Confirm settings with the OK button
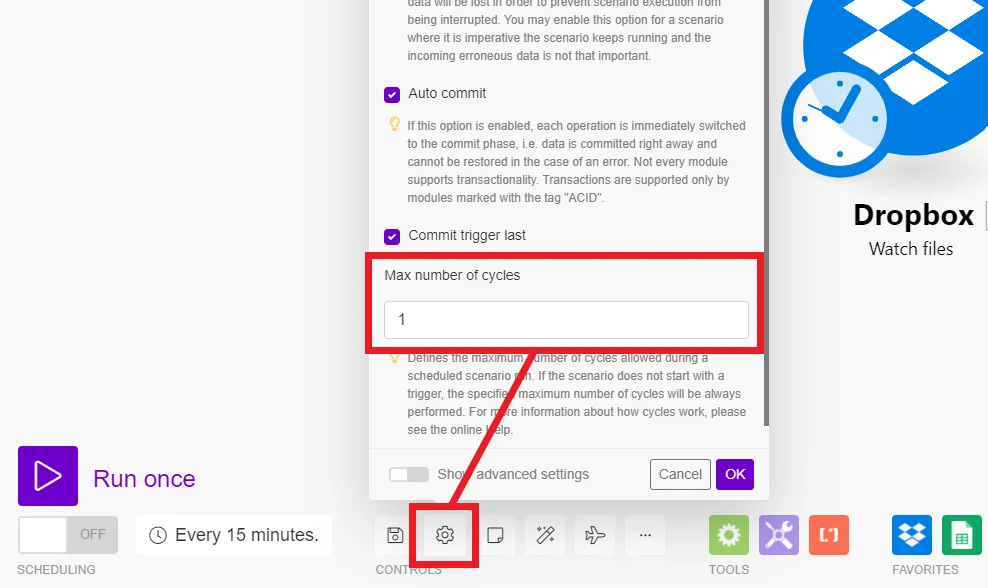The image size is (988, 588). 735,474
